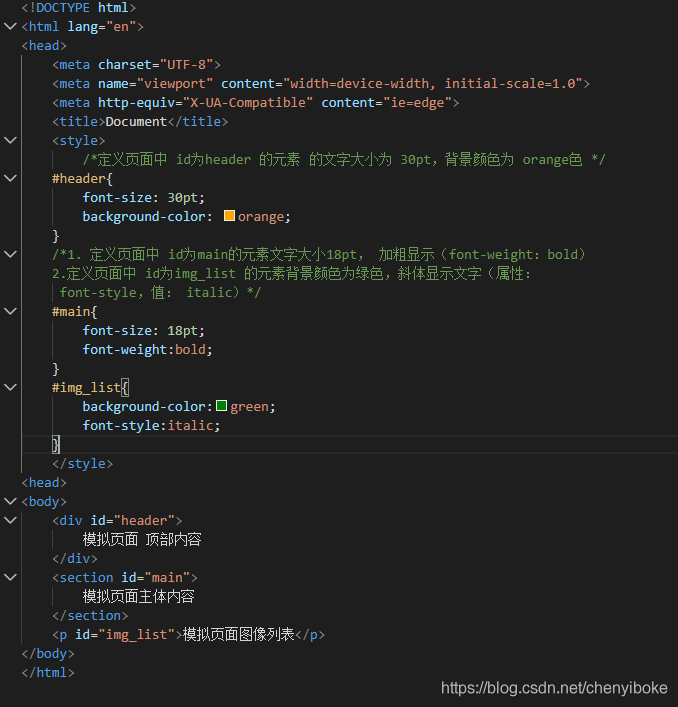Collapse the div id="header" fold chevron
The image size is (678, 707).
[10, 520]
